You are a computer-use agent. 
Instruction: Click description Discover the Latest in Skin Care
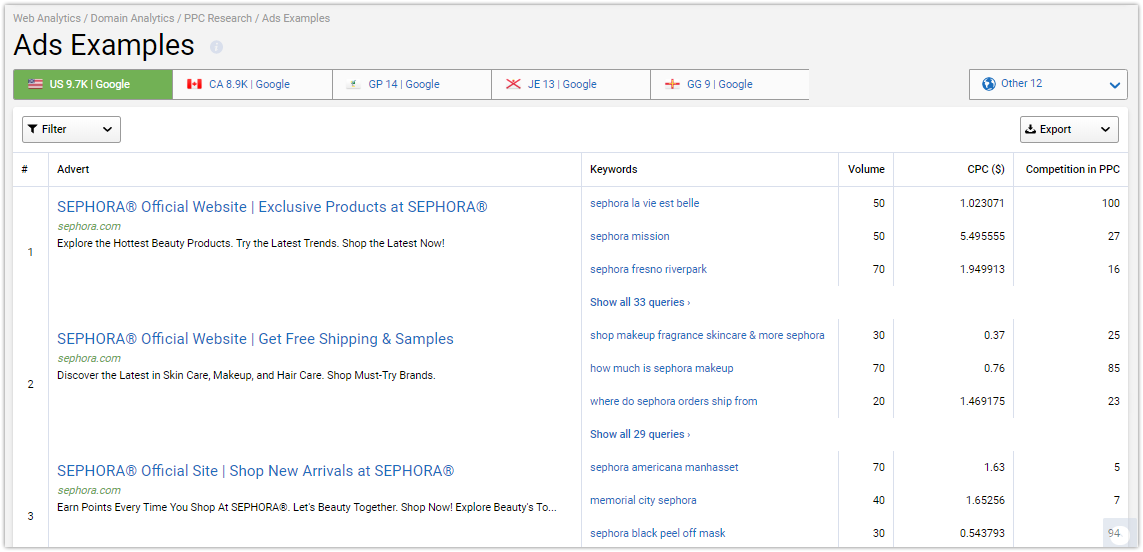click(x=246, y=376)
